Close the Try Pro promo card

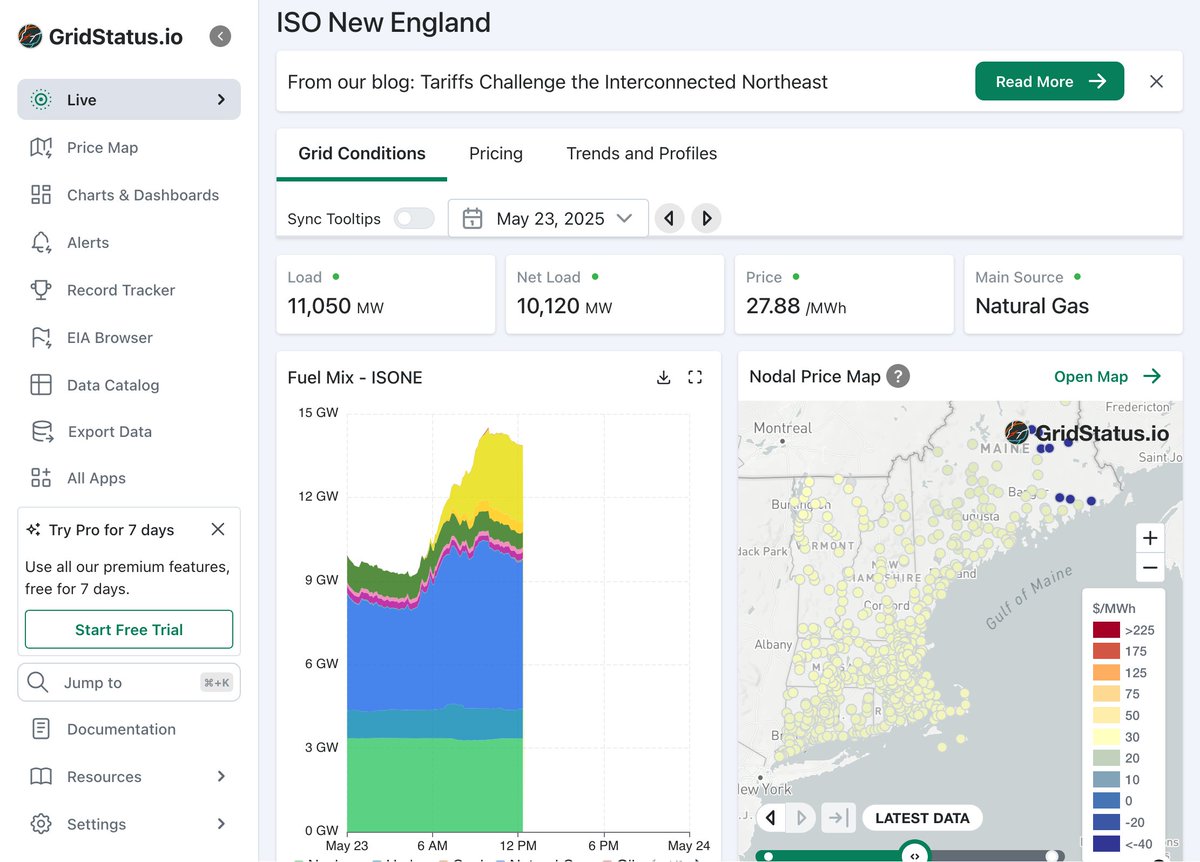click(x=218, y=530)
